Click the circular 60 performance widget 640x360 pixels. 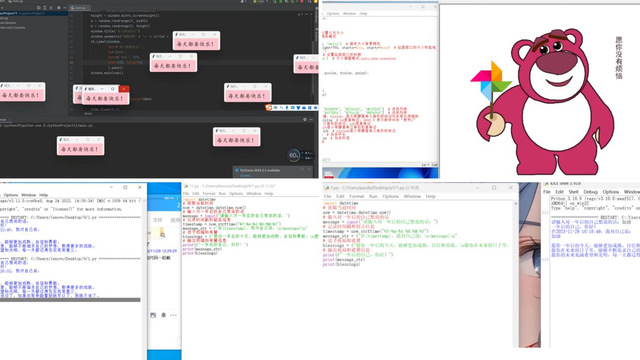pos(293,155)
